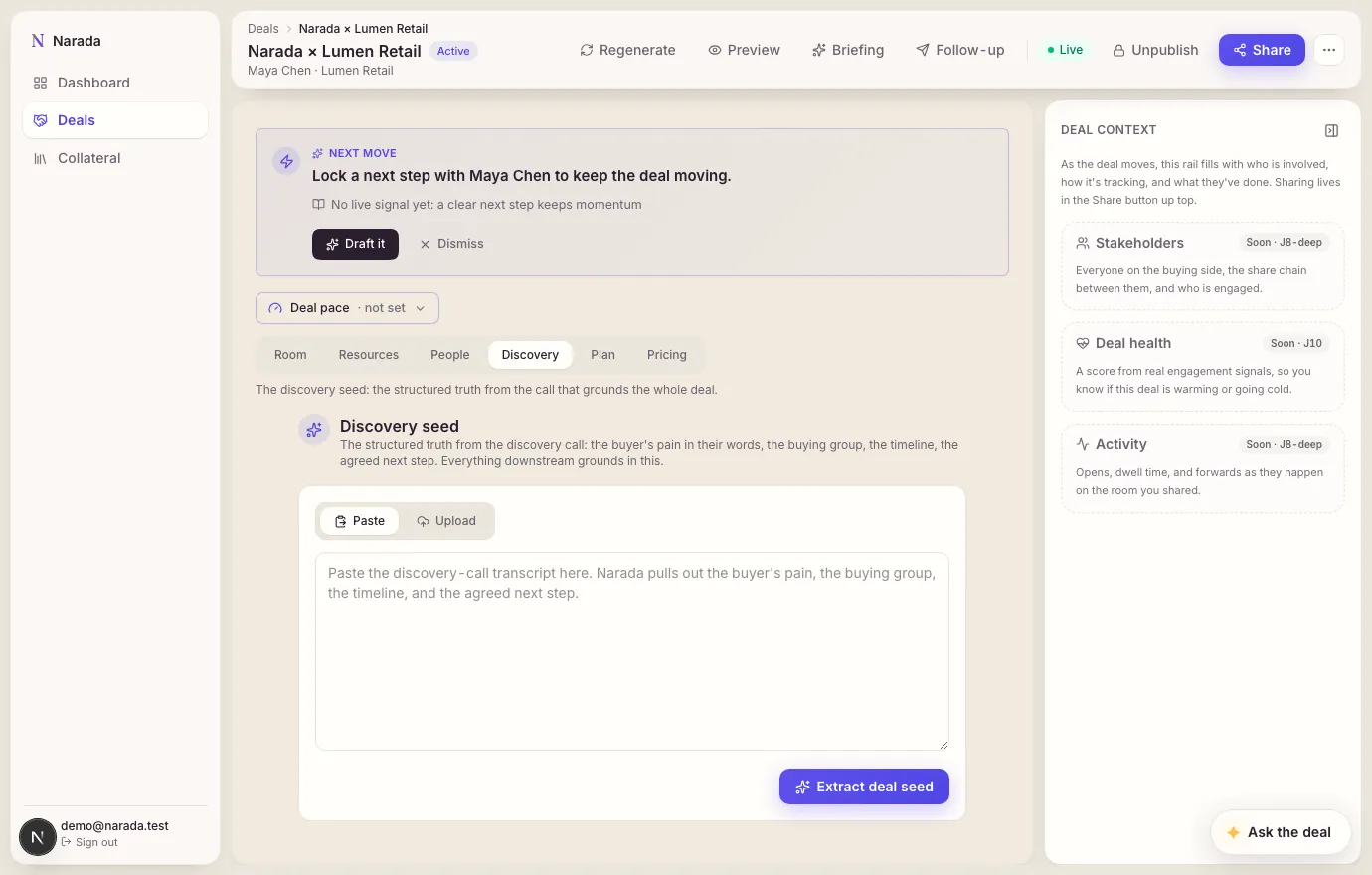The width and height of the screenshot is (1372, 875).
Task: Collapse the Deal Context panel
Action: (x=1331, y=130)
